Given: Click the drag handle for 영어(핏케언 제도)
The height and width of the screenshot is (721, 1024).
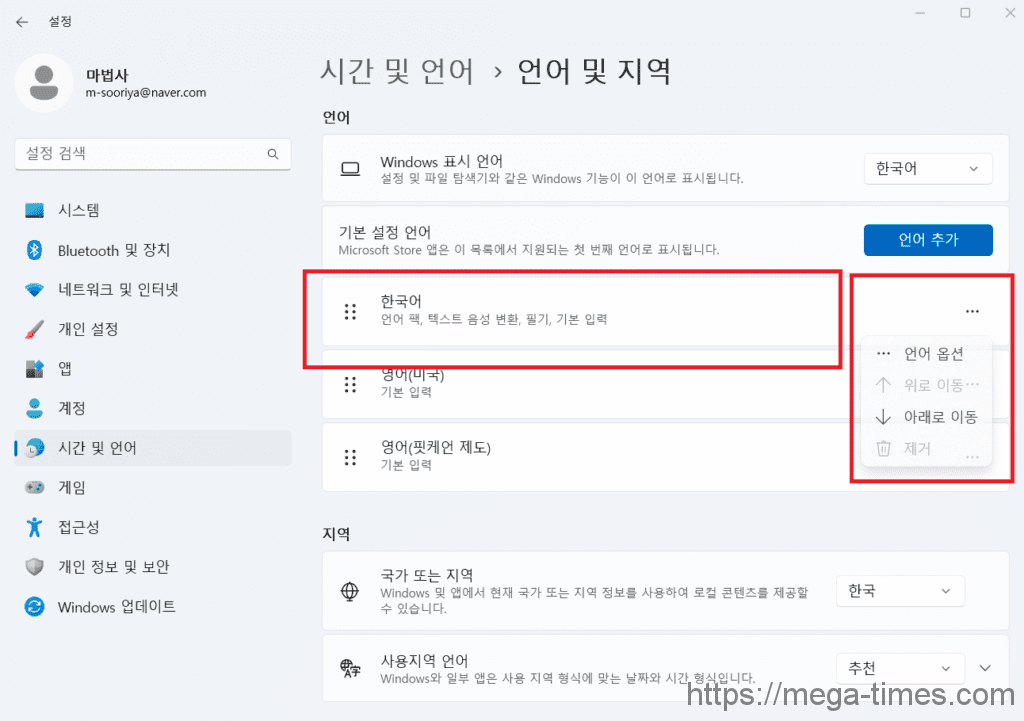Looking at the screenshot, I should pyautogui.click(x=350, y=457).
